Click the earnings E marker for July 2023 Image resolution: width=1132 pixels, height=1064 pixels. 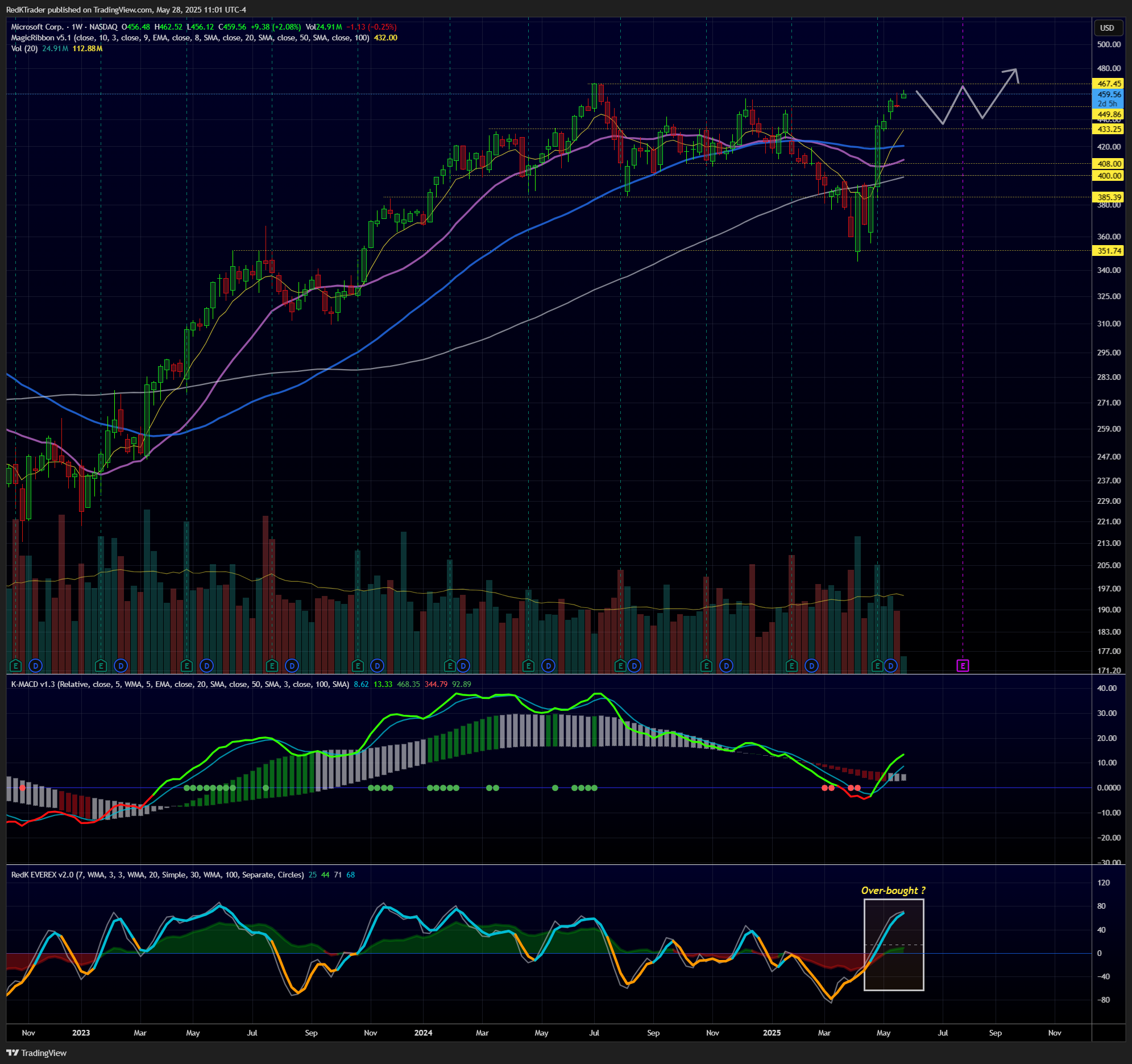(x=272, y=665)
